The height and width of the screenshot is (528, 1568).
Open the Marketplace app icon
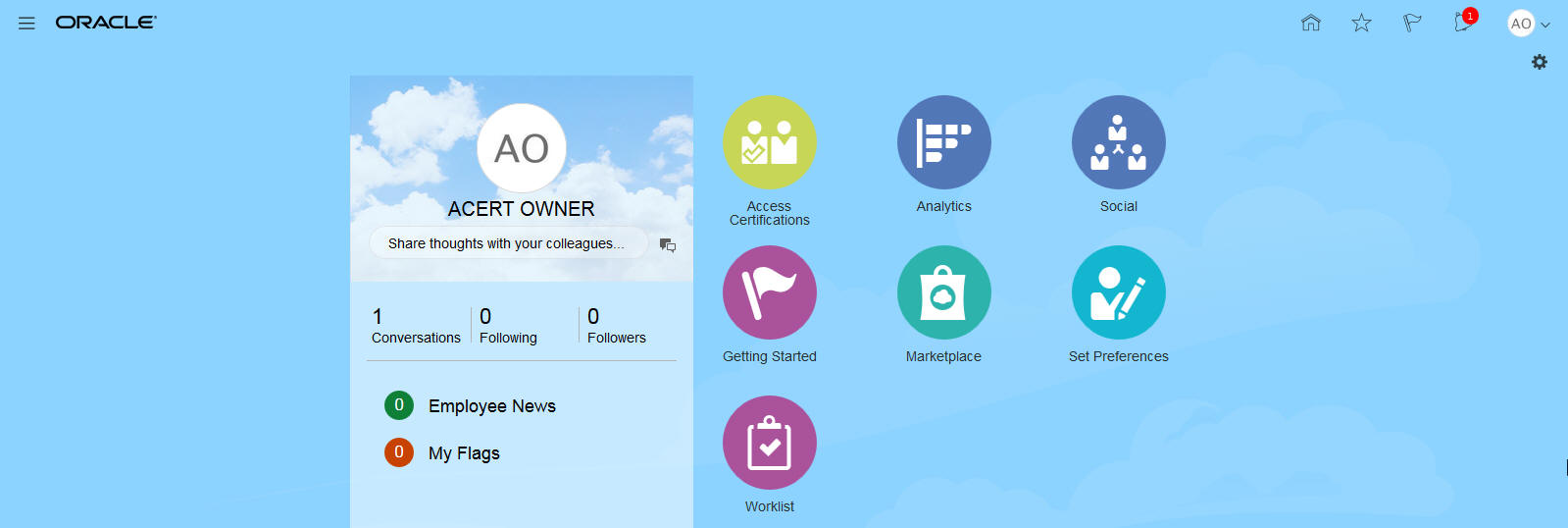coord(944,292)
